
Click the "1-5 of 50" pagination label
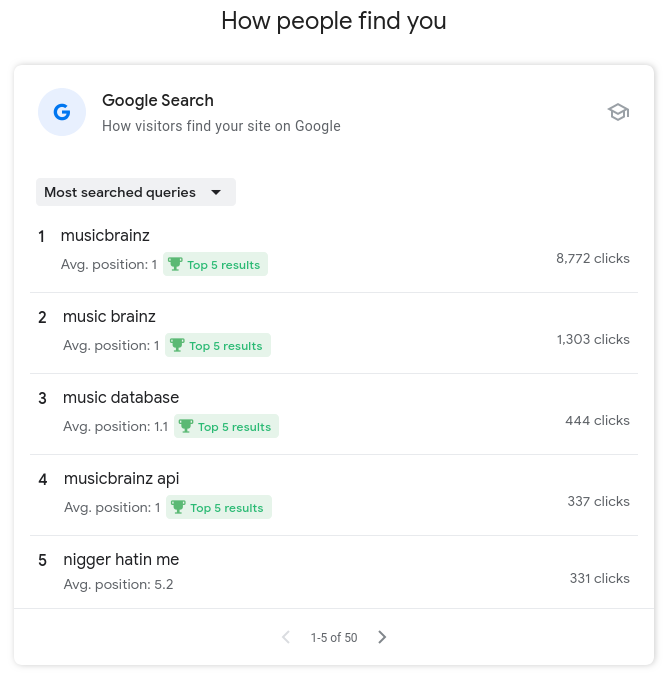pos(334,637)
